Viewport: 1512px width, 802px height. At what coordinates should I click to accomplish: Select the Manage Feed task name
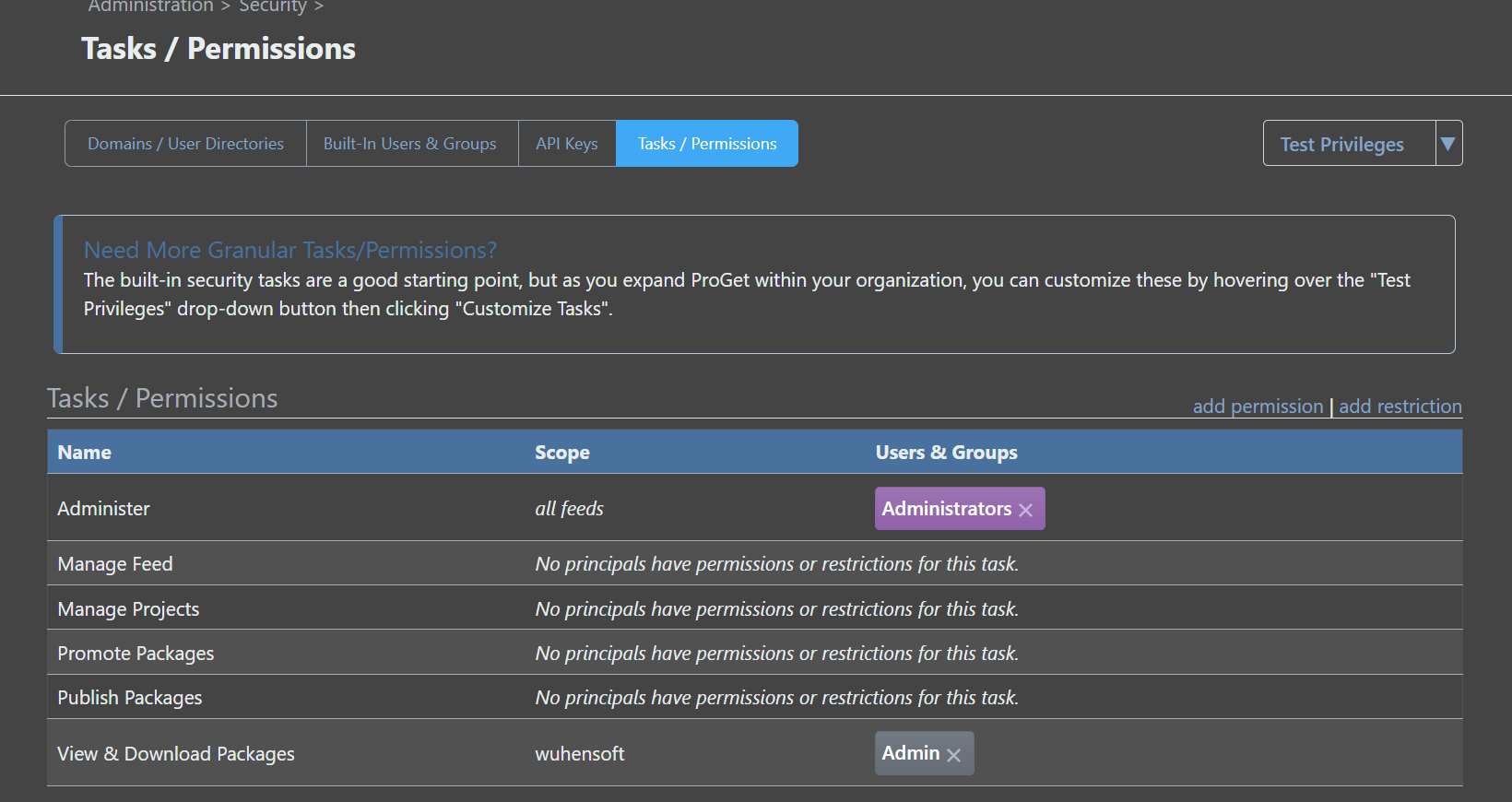pyautogui.click(x=115, y=564)
